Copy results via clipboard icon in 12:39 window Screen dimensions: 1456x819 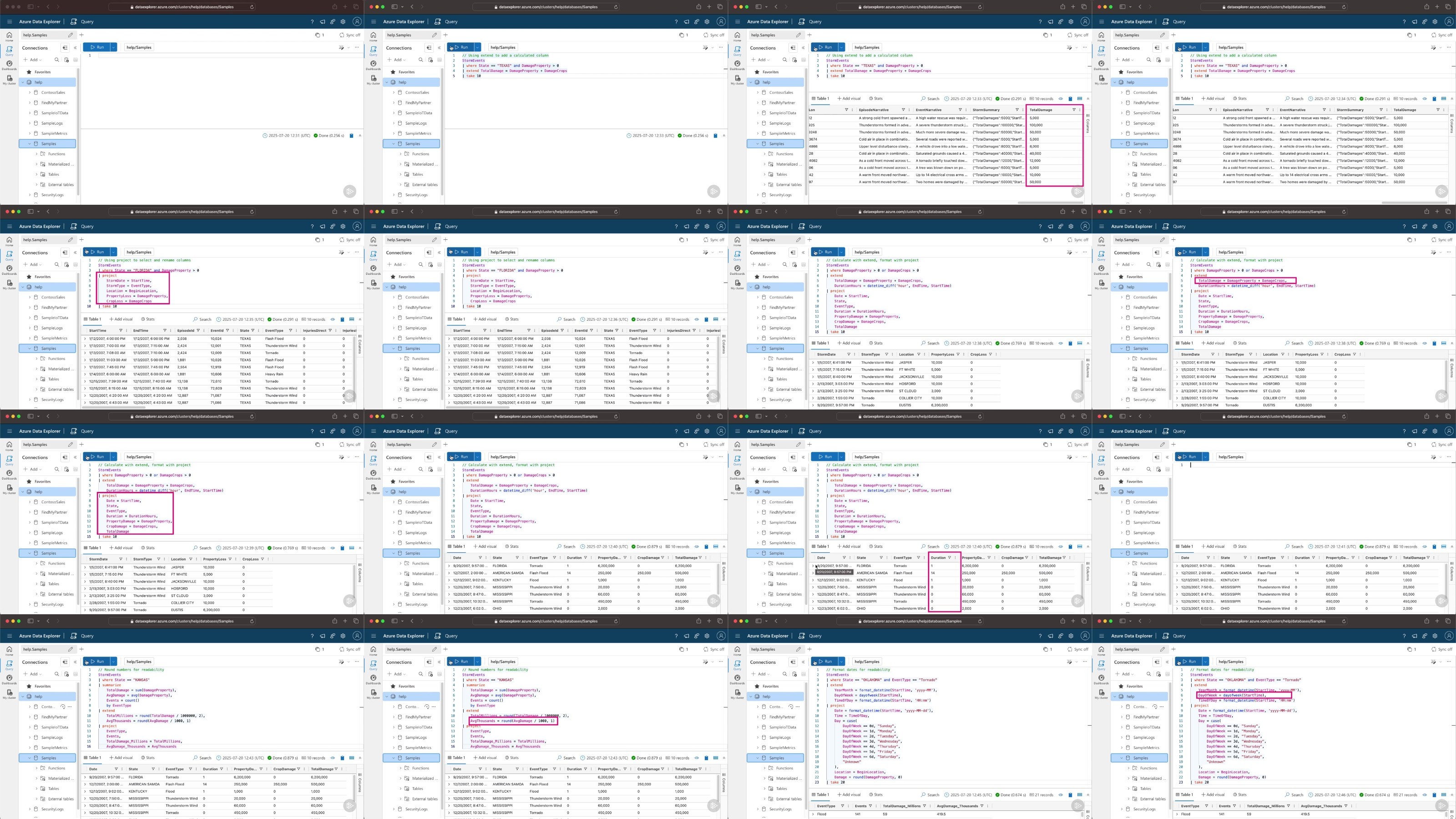(x=342, y=548)
